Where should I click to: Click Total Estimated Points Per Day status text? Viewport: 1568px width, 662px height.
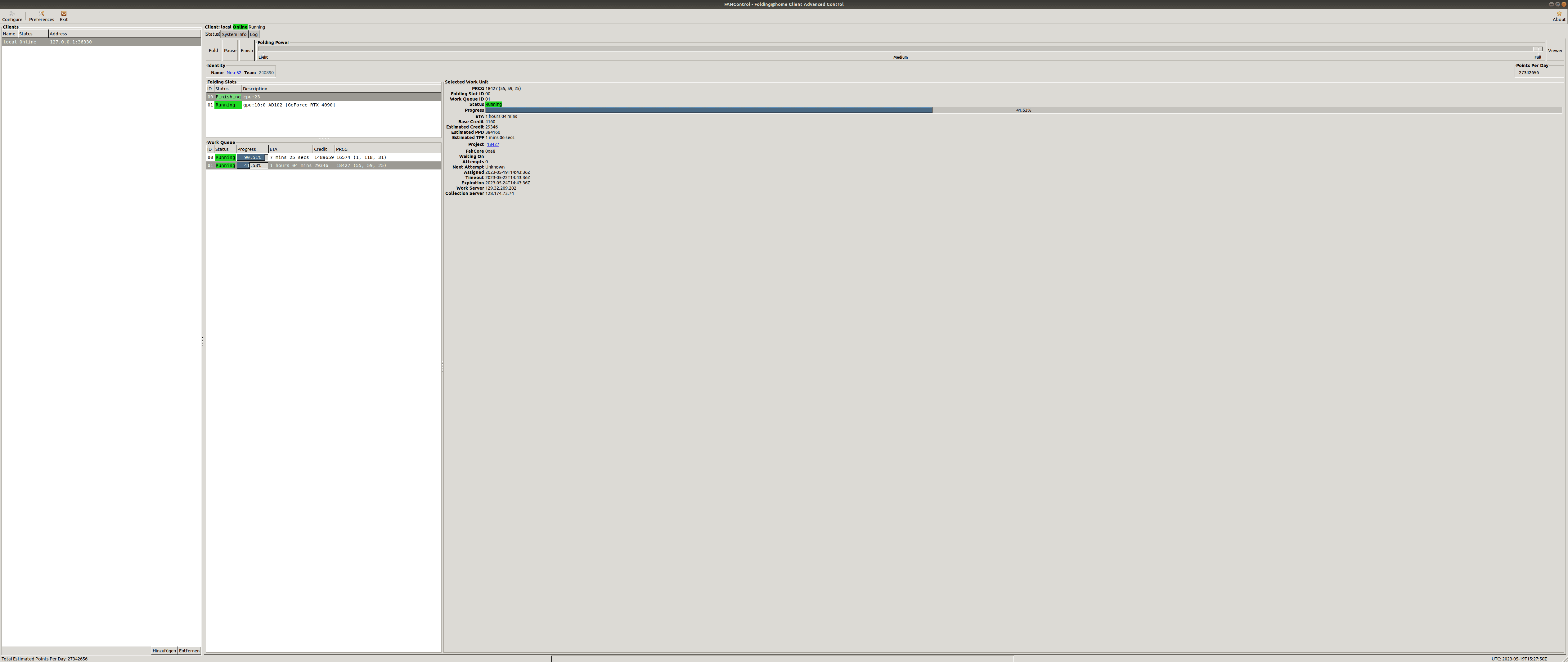[44, 659]
